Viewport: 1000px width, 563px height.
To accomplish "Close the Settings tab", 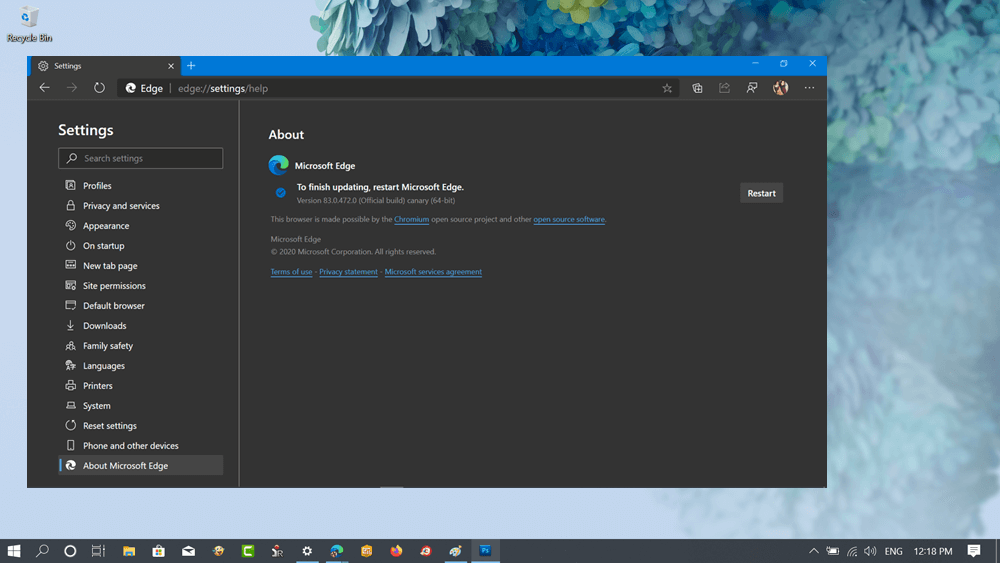I will [x=171, y=66].
